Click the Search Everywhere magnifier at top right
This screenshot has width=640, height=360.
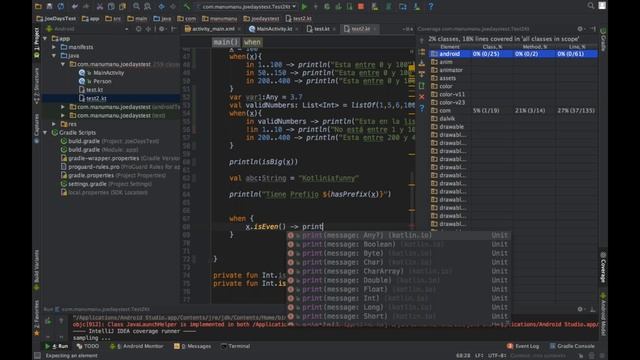[590, 6]
